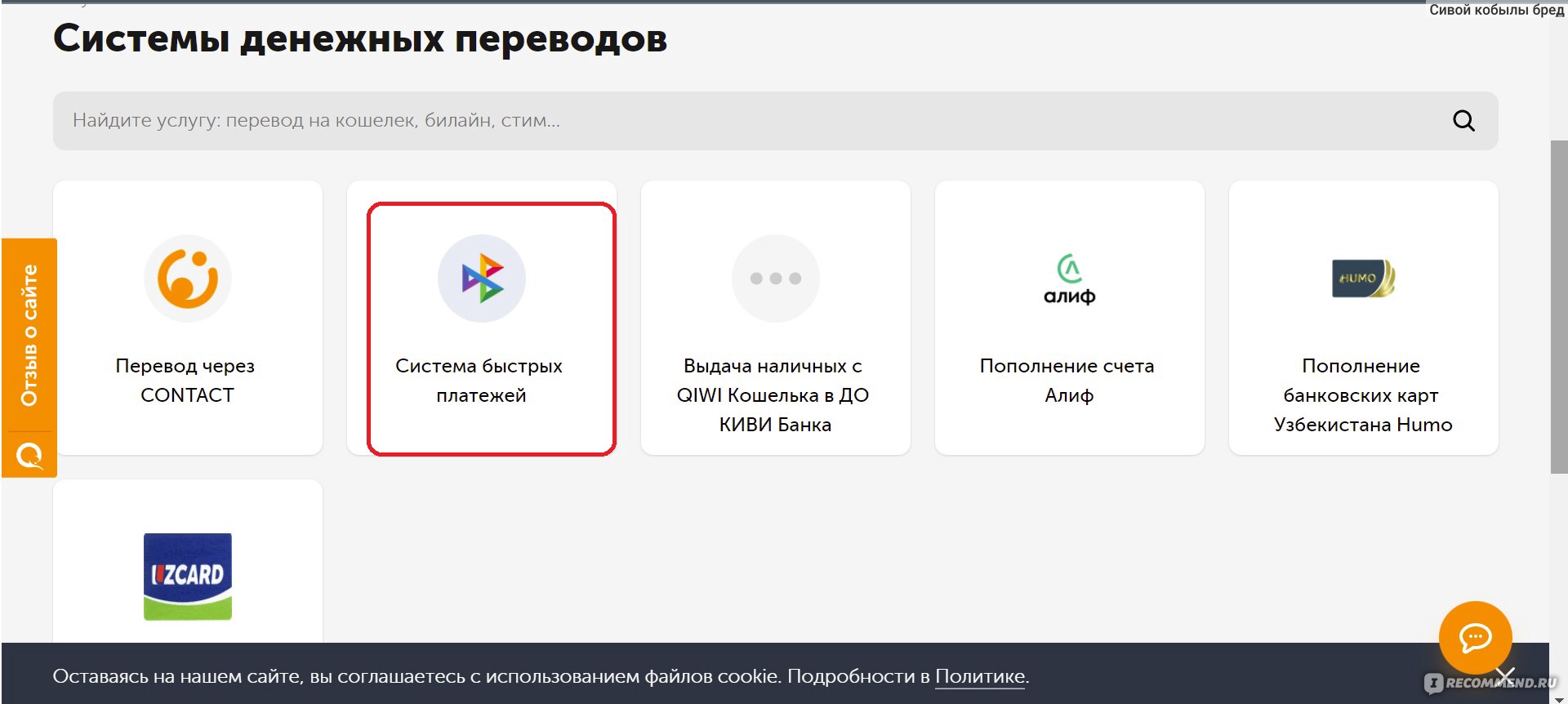1568x704 pixels.
Task: Select Система быстрых платежей label
Action: [x=479, y=381]
